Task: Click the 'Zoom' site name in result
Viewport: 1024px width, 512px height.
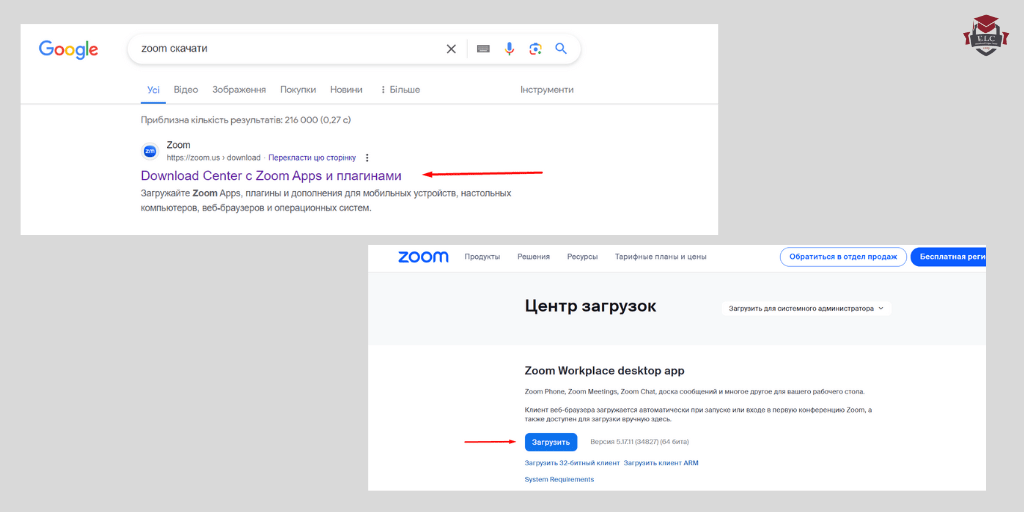Action: coord(178,145)
